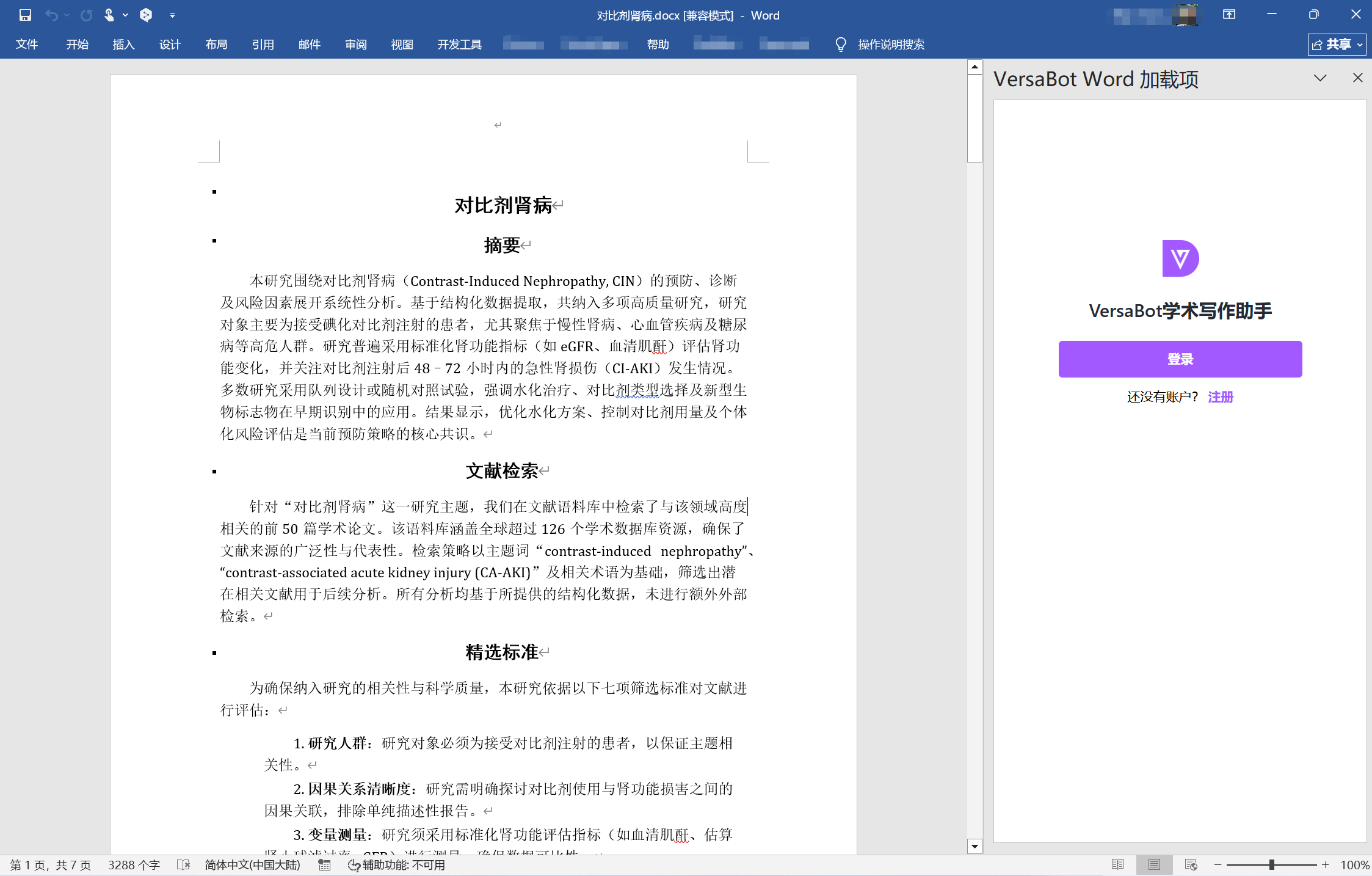Switch to Read Mode in the status bar
This screenshot has height=876, width=1372.
coord(1118,864)
